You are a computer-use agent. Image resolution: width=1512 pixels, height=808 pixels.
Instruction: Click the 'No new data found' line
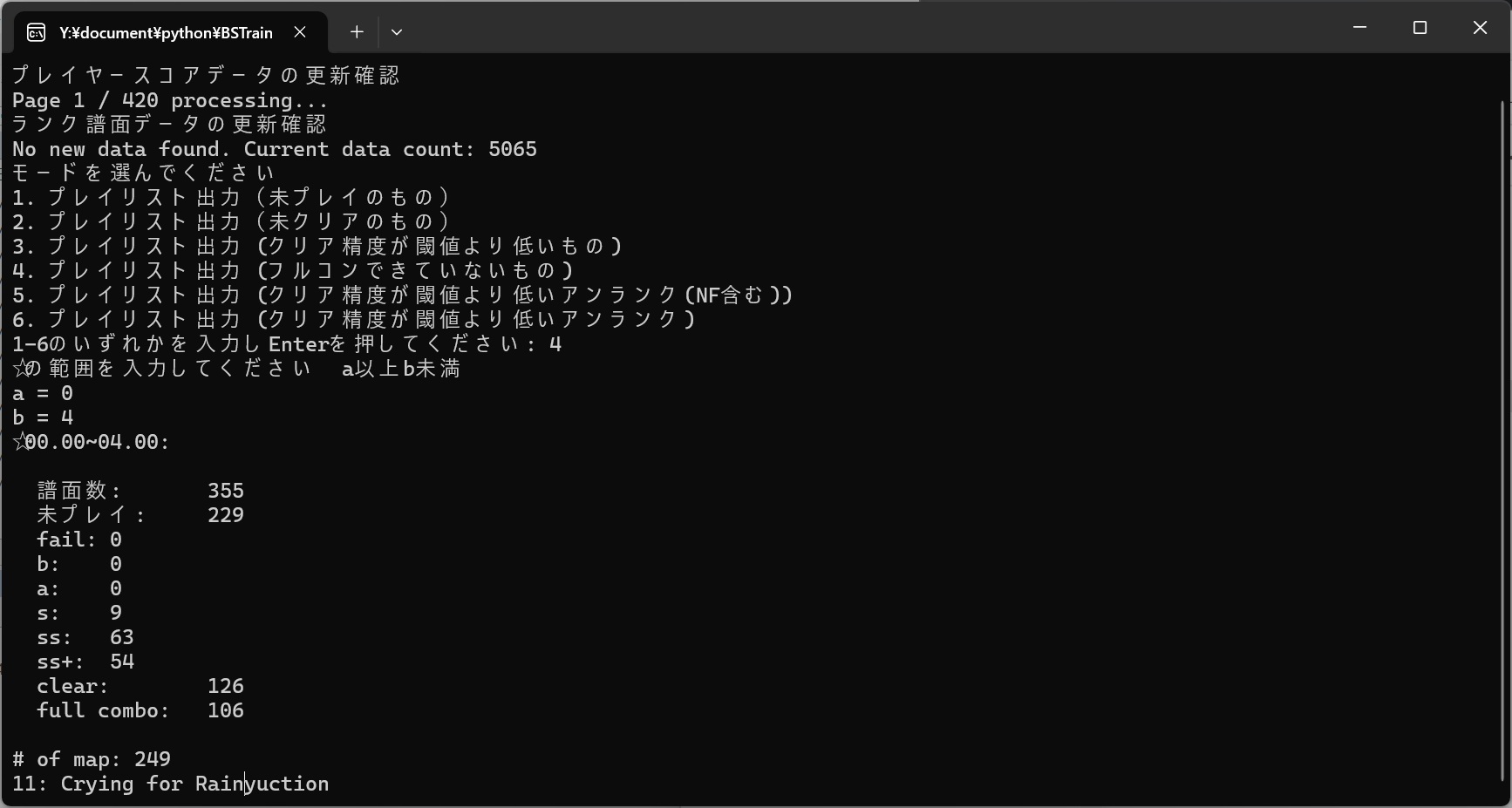pyautogui.click(x=275, y=149)
